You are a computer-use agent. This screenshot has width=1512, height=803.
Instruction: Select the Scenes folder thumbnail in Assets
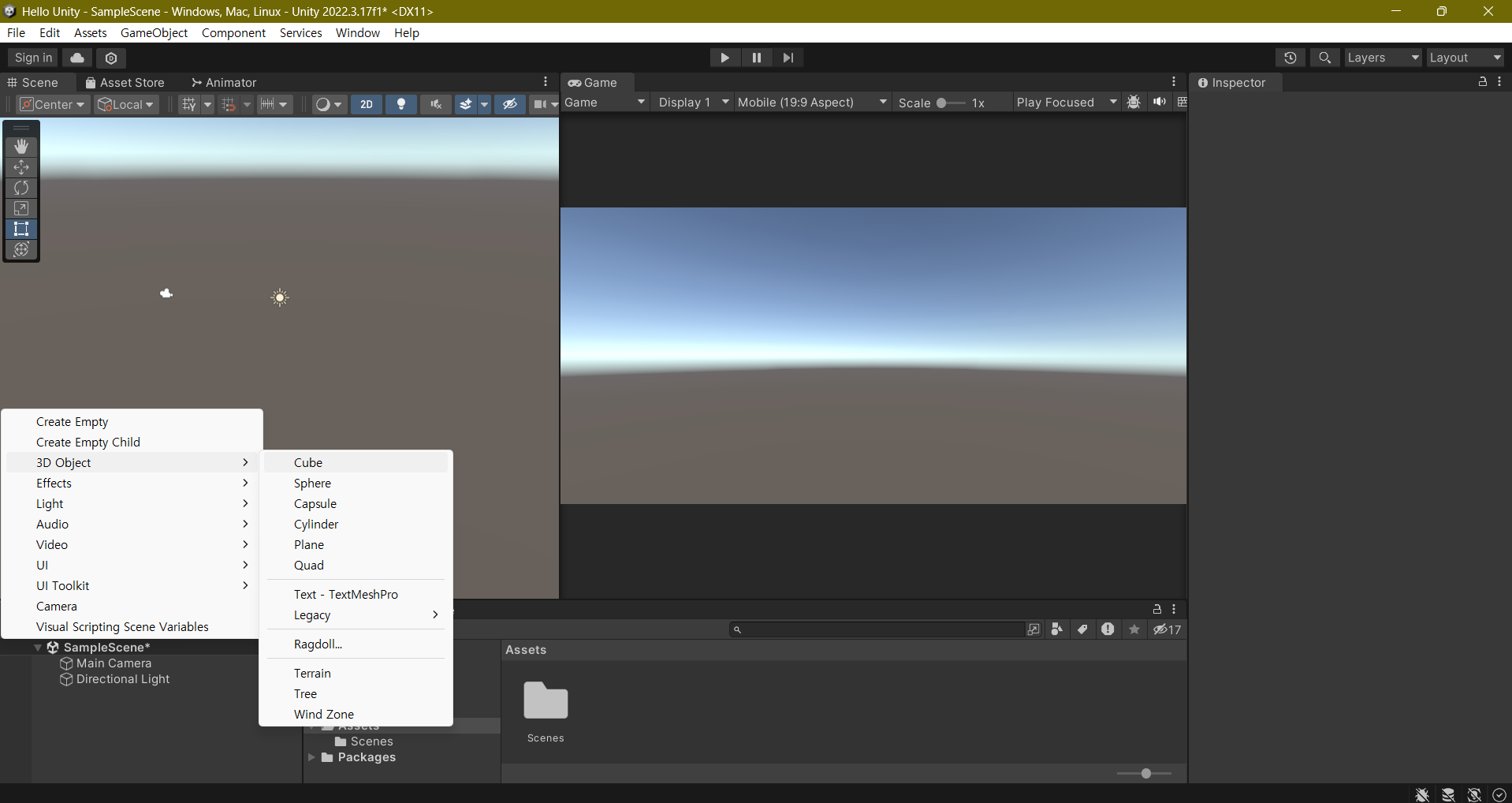(x=546, y=700)
